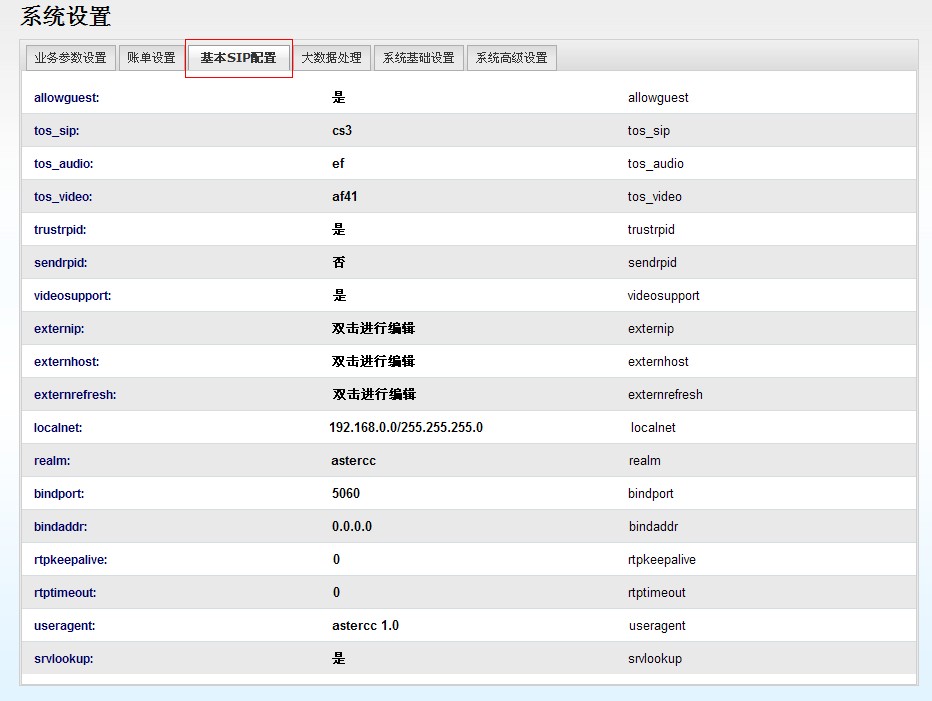Screen dimensions: 932x701
Task: Click the useragent value astercc 1.0
Action: tap(365, 626)
